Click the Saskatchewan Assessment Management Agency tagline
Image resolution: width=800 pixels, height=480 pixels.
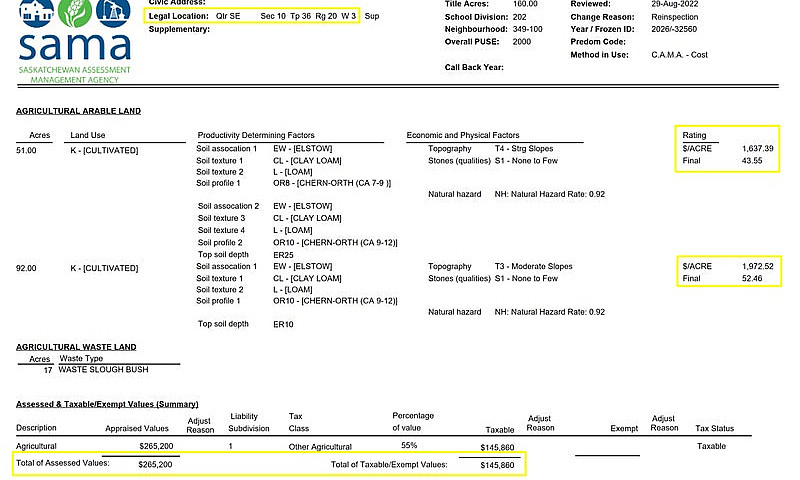click(74, 74)
